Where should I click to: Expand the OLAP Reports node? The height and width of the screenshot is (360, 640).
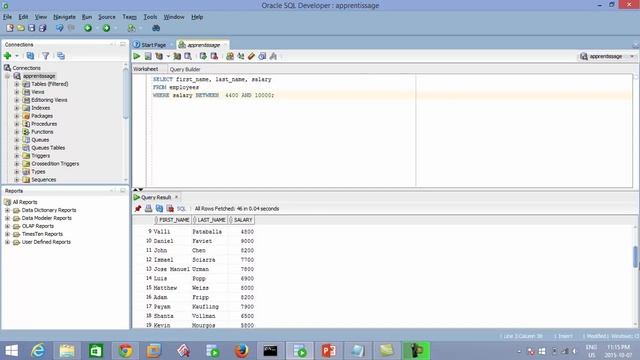tap(7, 226)
